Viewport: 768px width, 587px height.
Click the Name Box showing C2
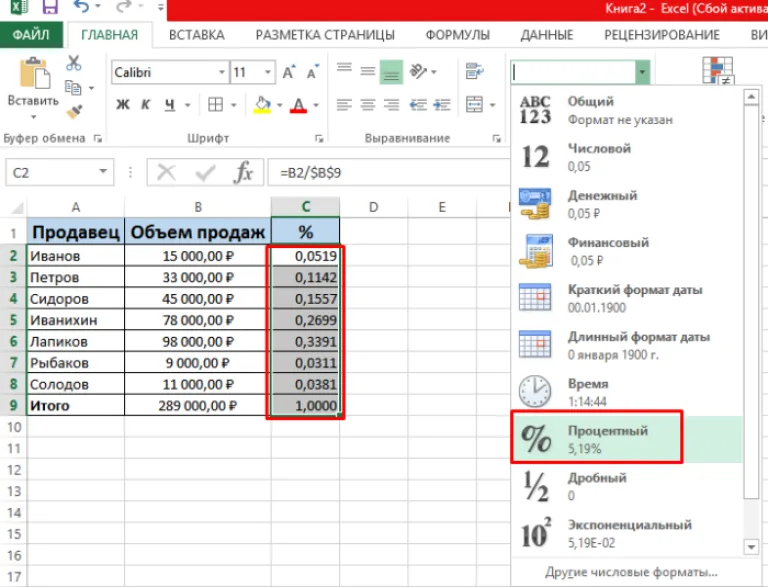(59, 172)
